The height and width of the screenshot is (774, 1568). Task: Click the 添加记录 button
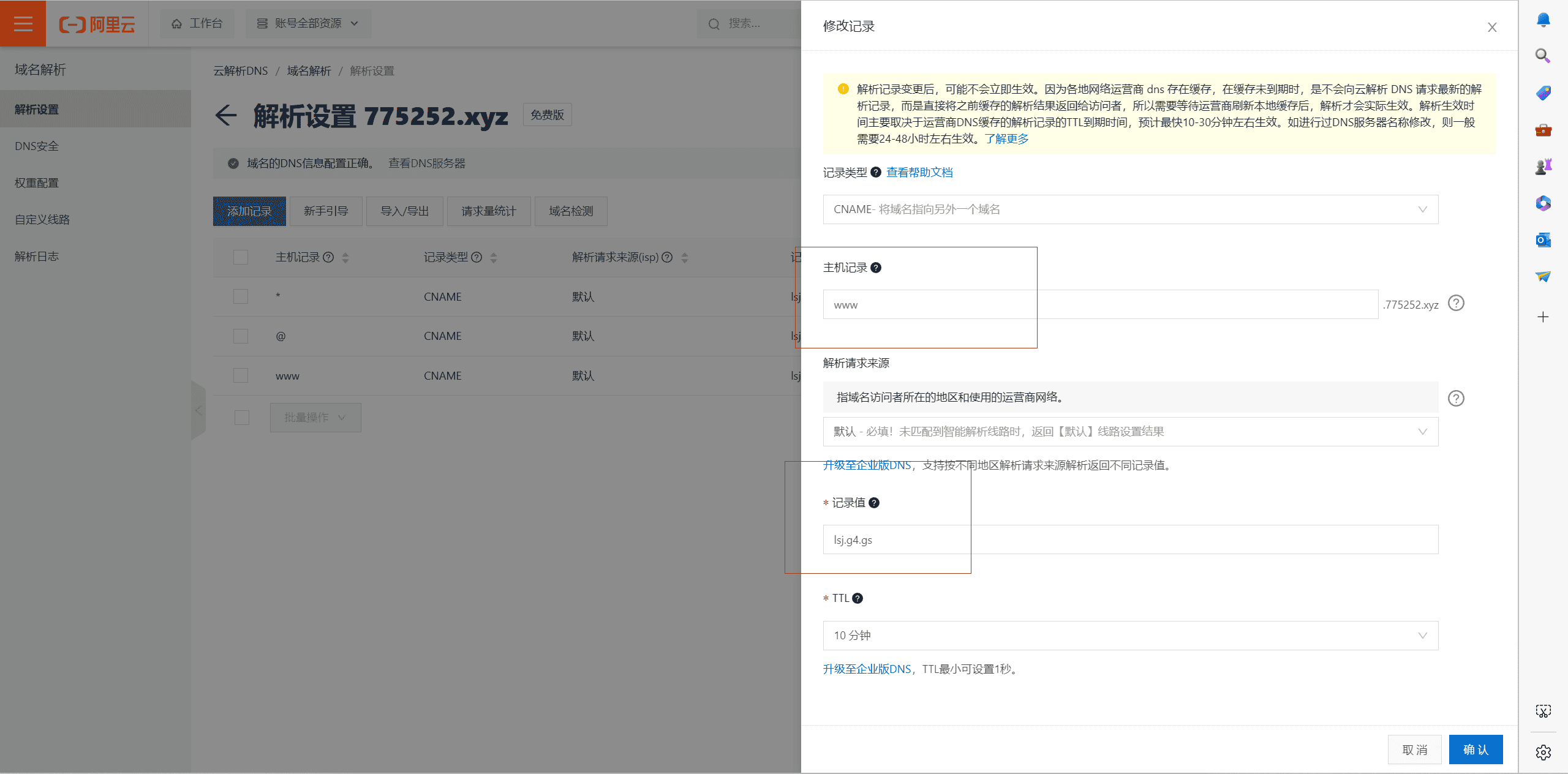point(249,211)
